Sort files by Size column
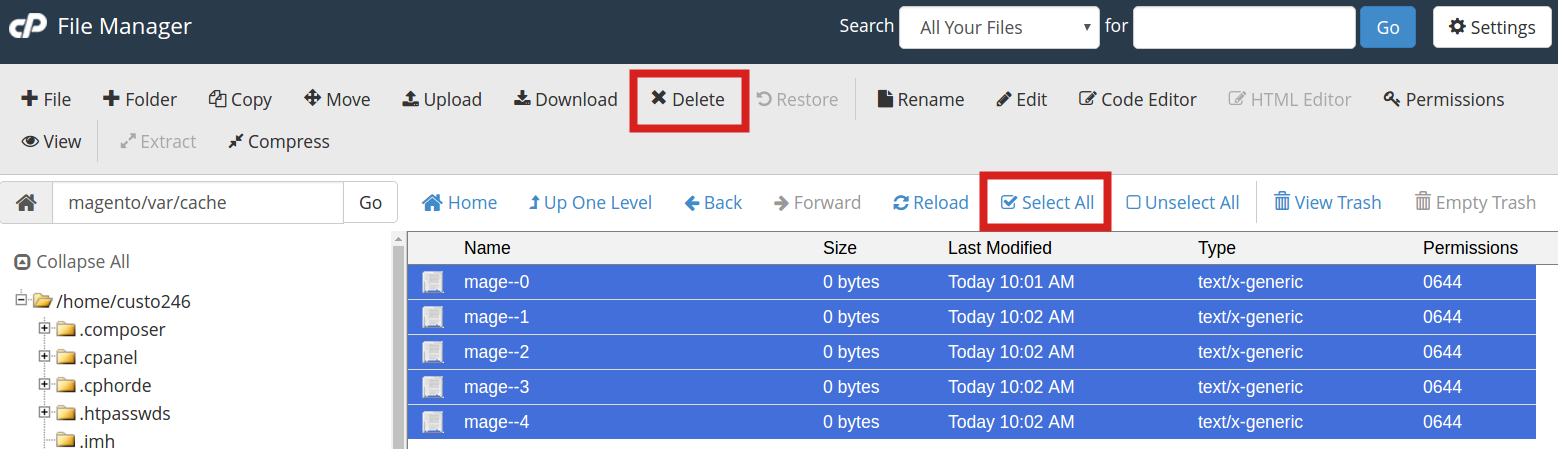The width and height of the screenshot is (1558, 449). (839, 248)
